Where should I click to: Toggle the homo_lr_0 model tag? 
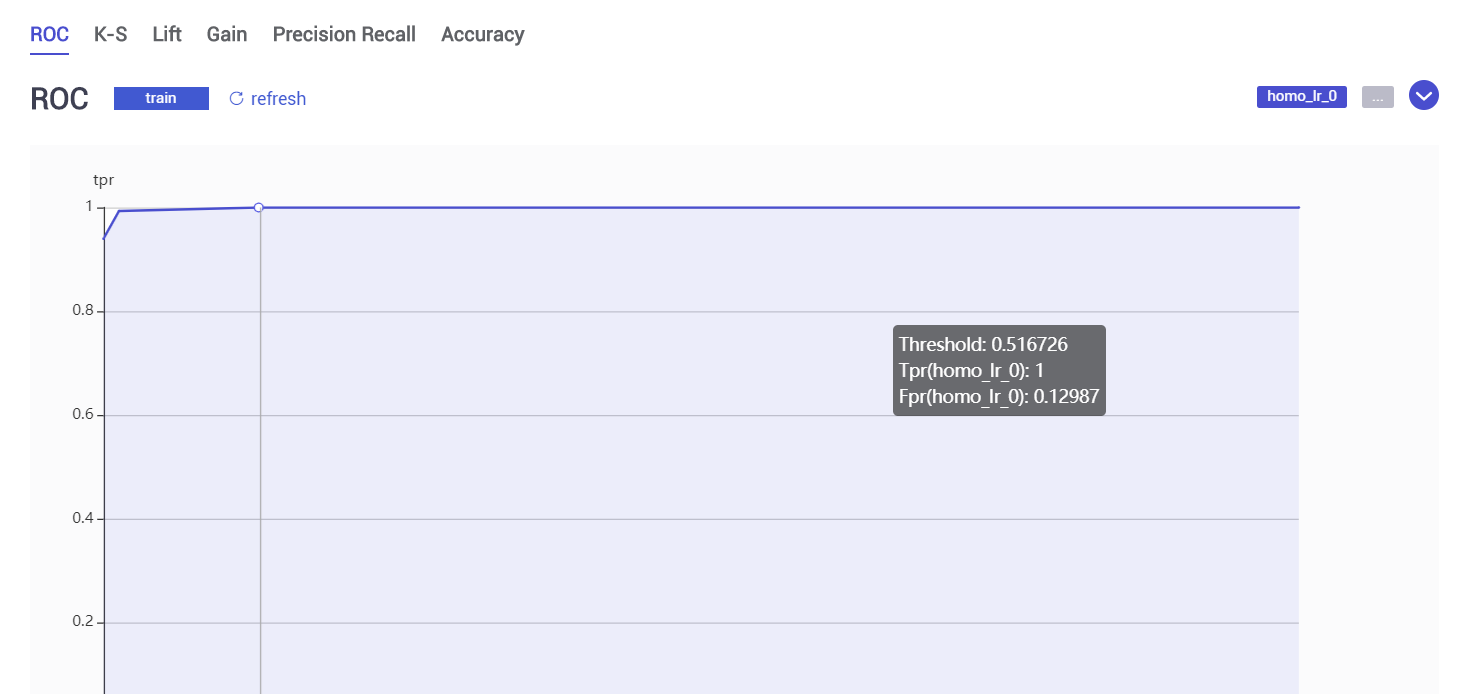click(1301, 96)
